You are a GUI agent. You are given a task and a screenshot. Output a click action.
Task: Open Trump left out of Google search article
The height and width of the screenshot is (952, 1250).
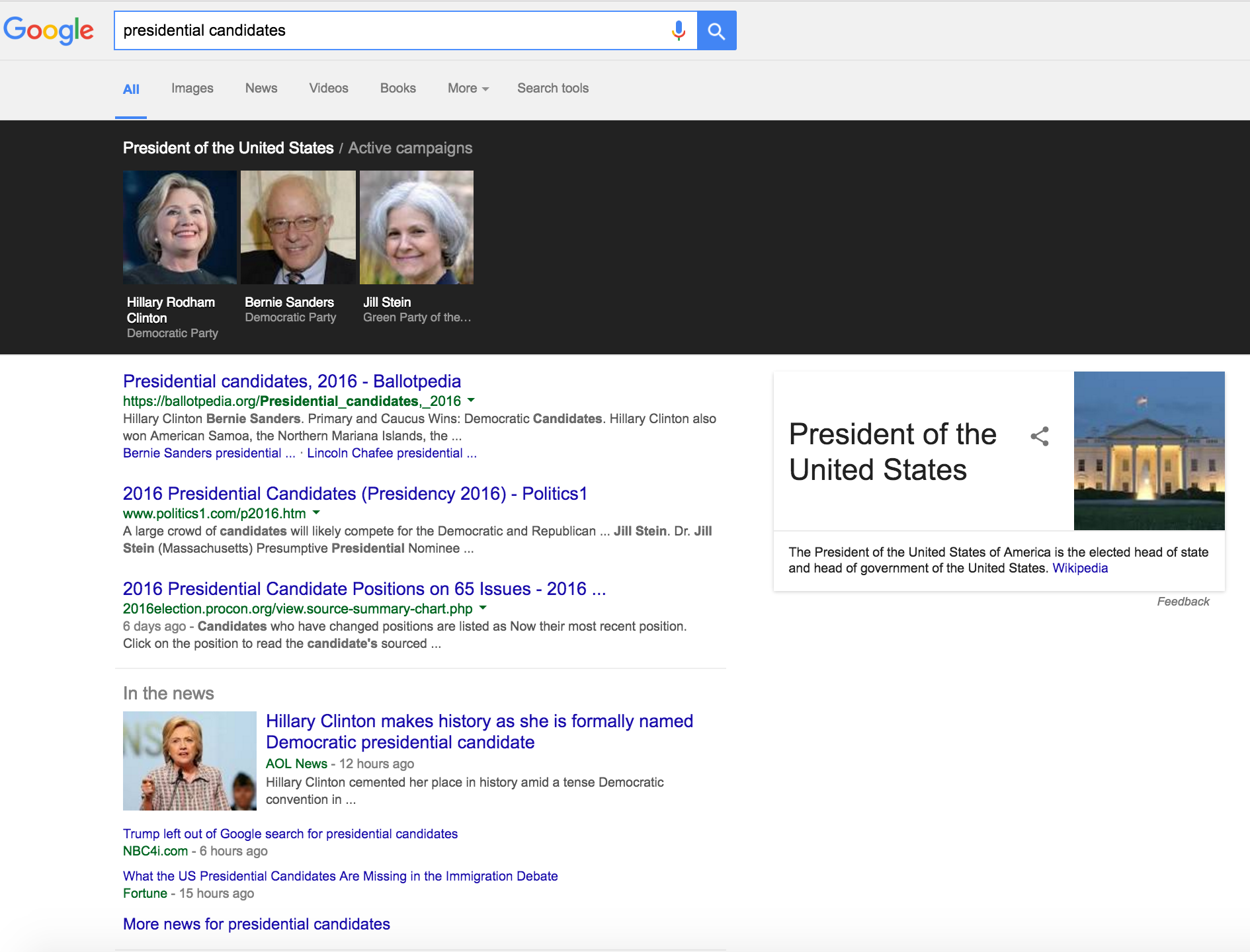tap(290, 834)
